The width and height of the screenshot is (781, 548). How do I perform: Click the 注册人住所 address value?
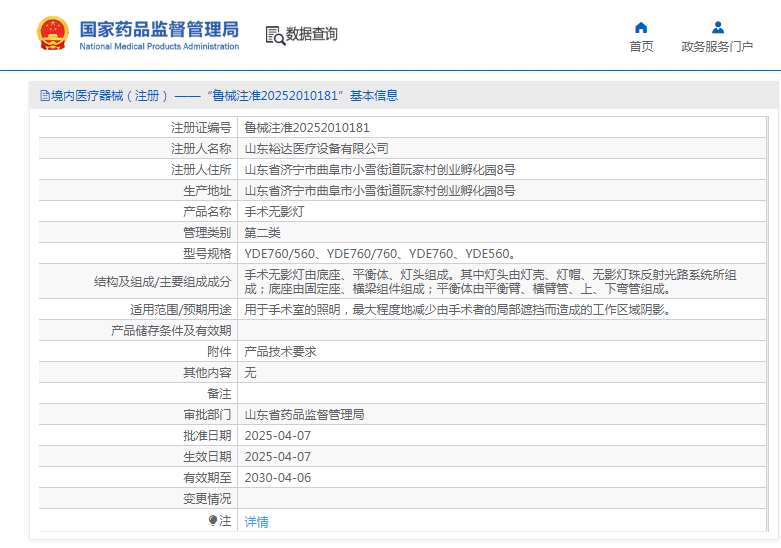click(x=380, y=170)
